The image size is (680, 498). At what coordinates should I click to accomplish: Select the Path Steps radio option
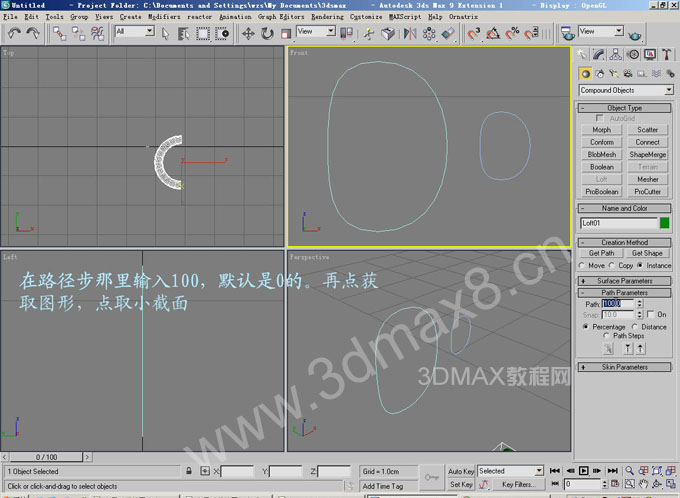(x=606, y=335)
